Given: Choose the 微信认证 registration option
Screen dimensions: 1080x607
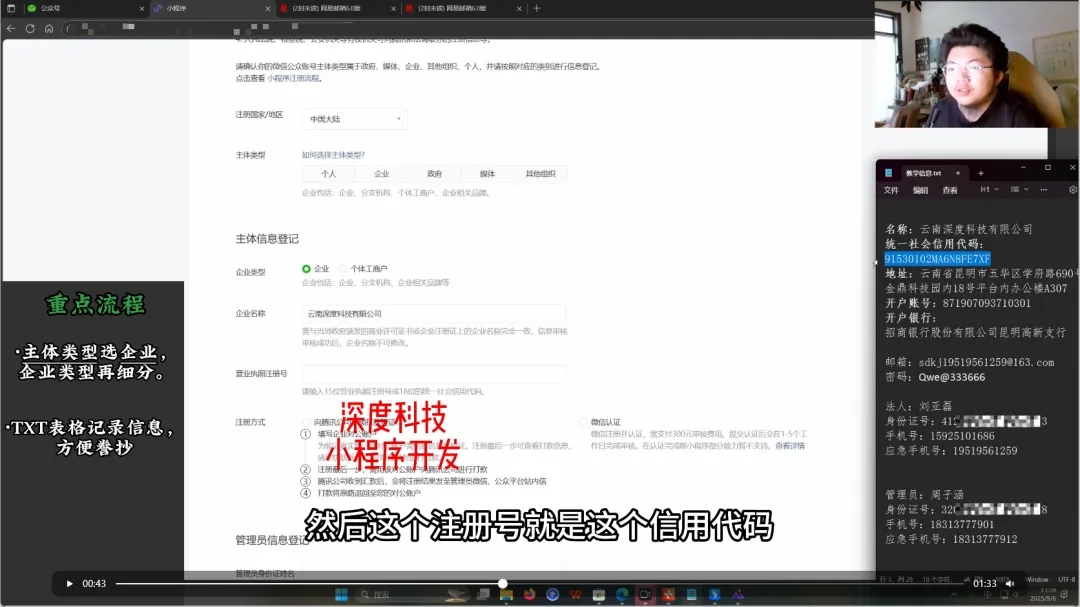Looking at the screenshot, I should (x=583, y=422).
